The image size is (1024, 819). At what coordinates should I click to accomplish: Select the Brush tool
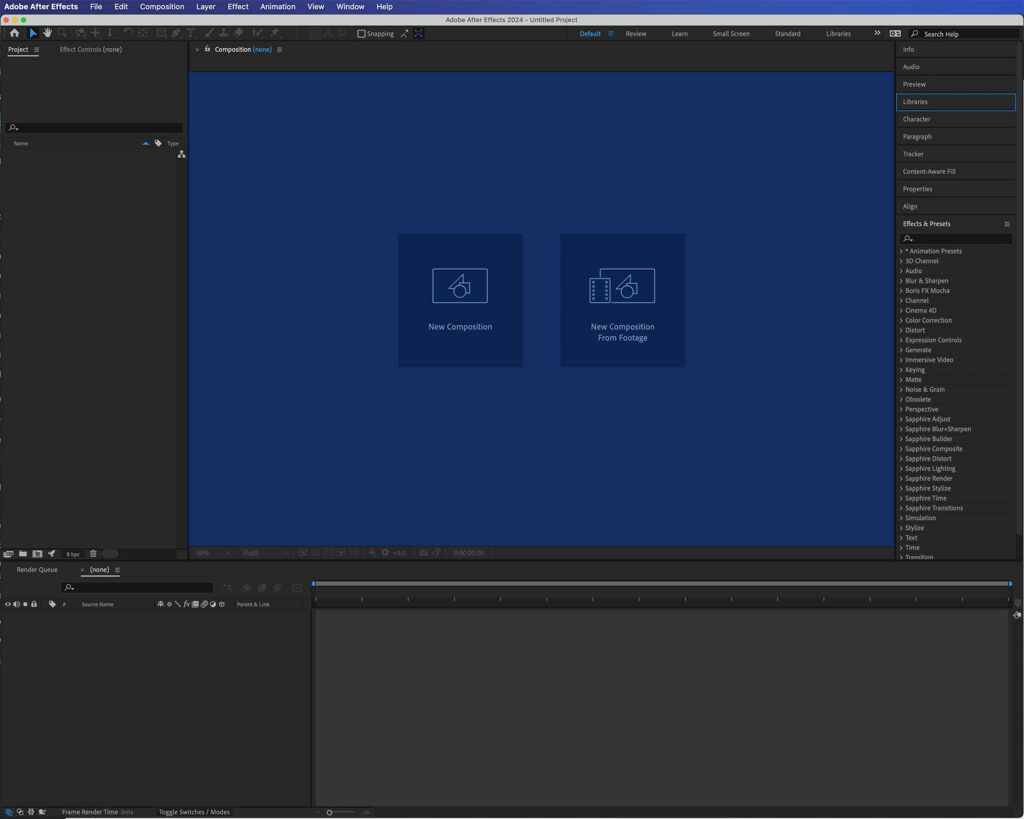coord(209,33)
